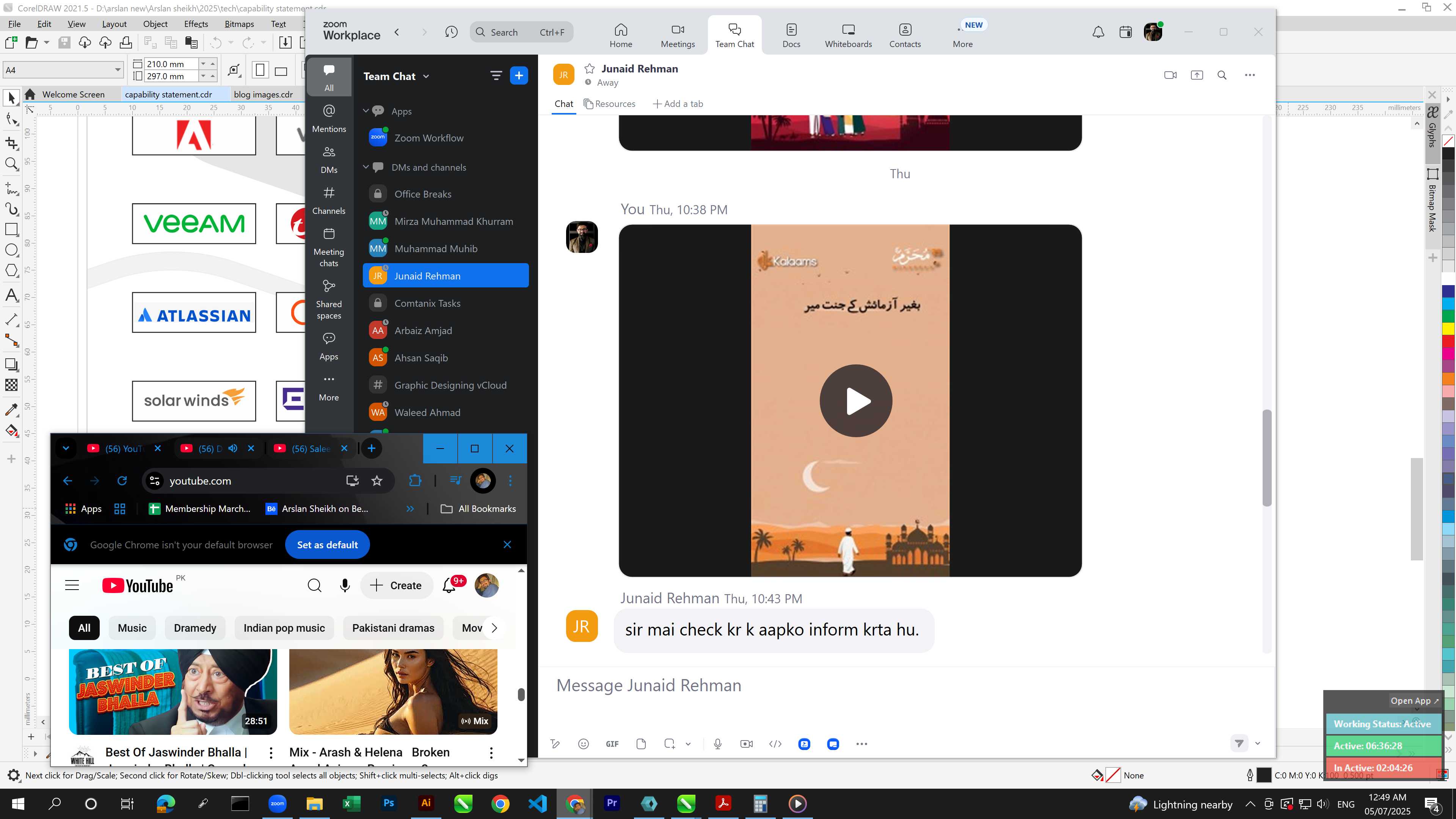Mute the audio-playing Chrome tab
This screenshot has height=819, width=1456.
[x=233, y=448]
